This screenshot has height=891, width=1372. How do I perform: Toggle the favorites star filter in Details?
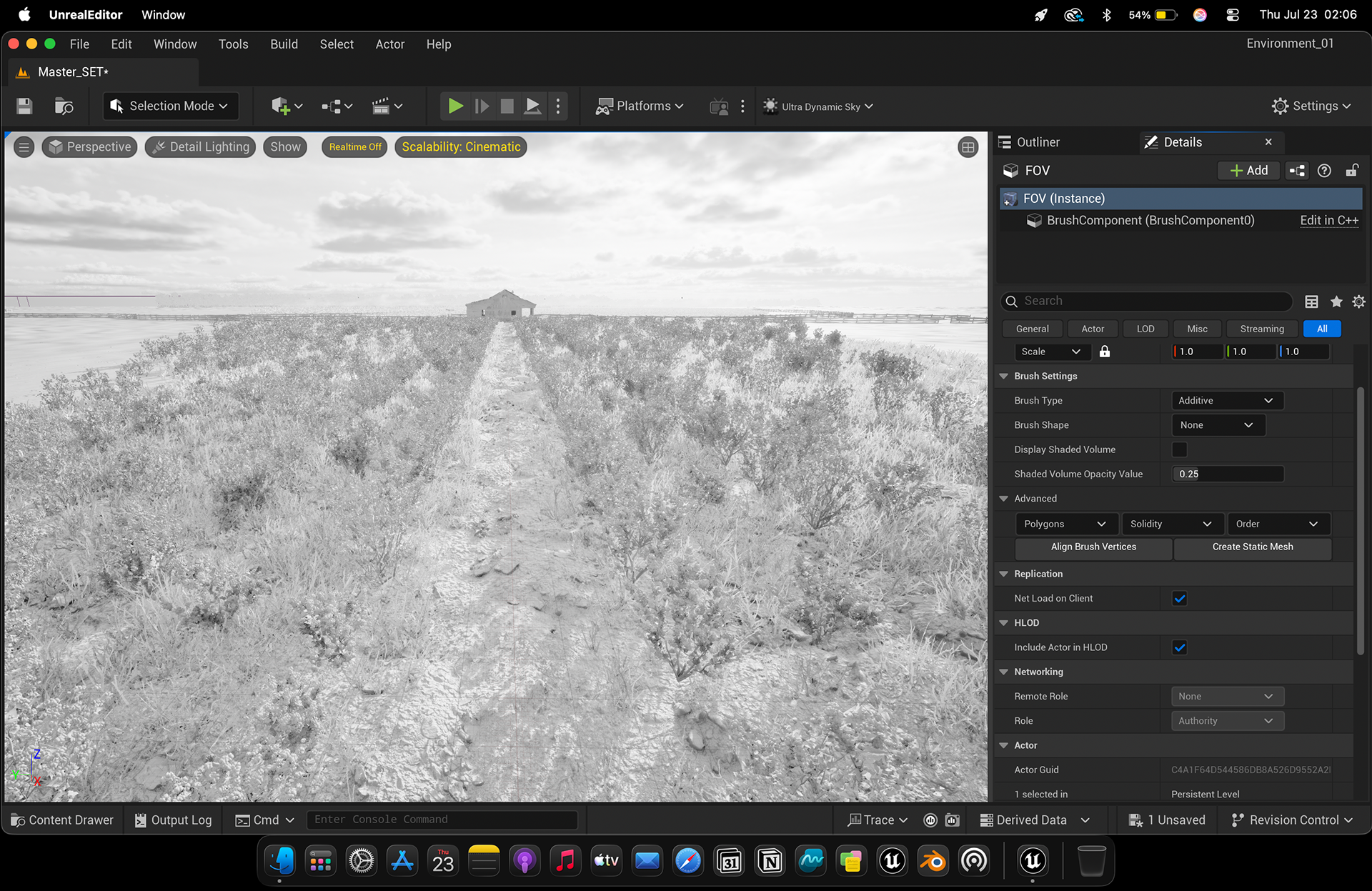click(x=1336, y=302)
